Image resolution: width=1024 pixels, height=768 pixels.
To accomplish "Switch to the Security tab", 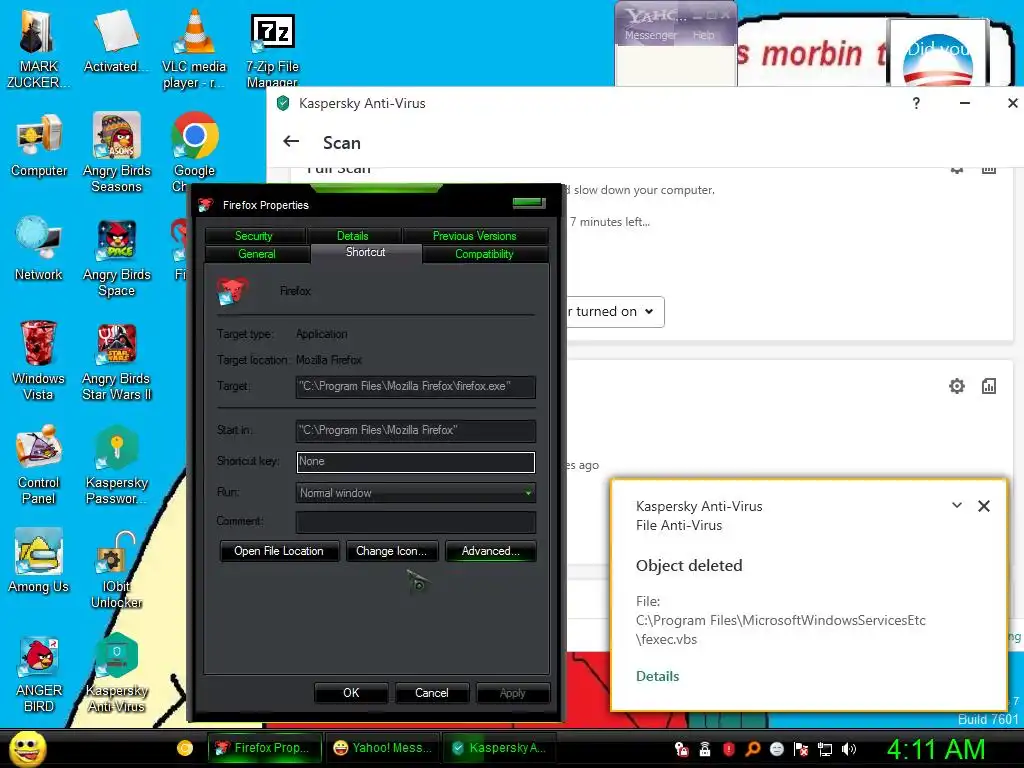I will click(x=254, y=236).
